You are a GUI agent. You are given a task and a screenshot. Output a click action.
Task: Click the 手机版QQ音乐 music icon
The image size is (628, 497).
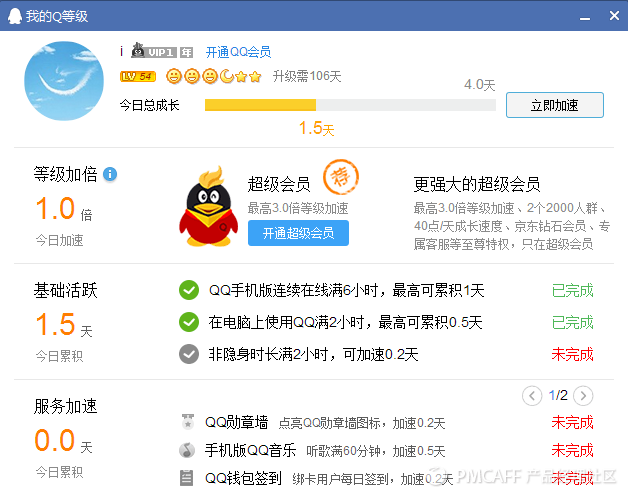[x=187, y=450]
